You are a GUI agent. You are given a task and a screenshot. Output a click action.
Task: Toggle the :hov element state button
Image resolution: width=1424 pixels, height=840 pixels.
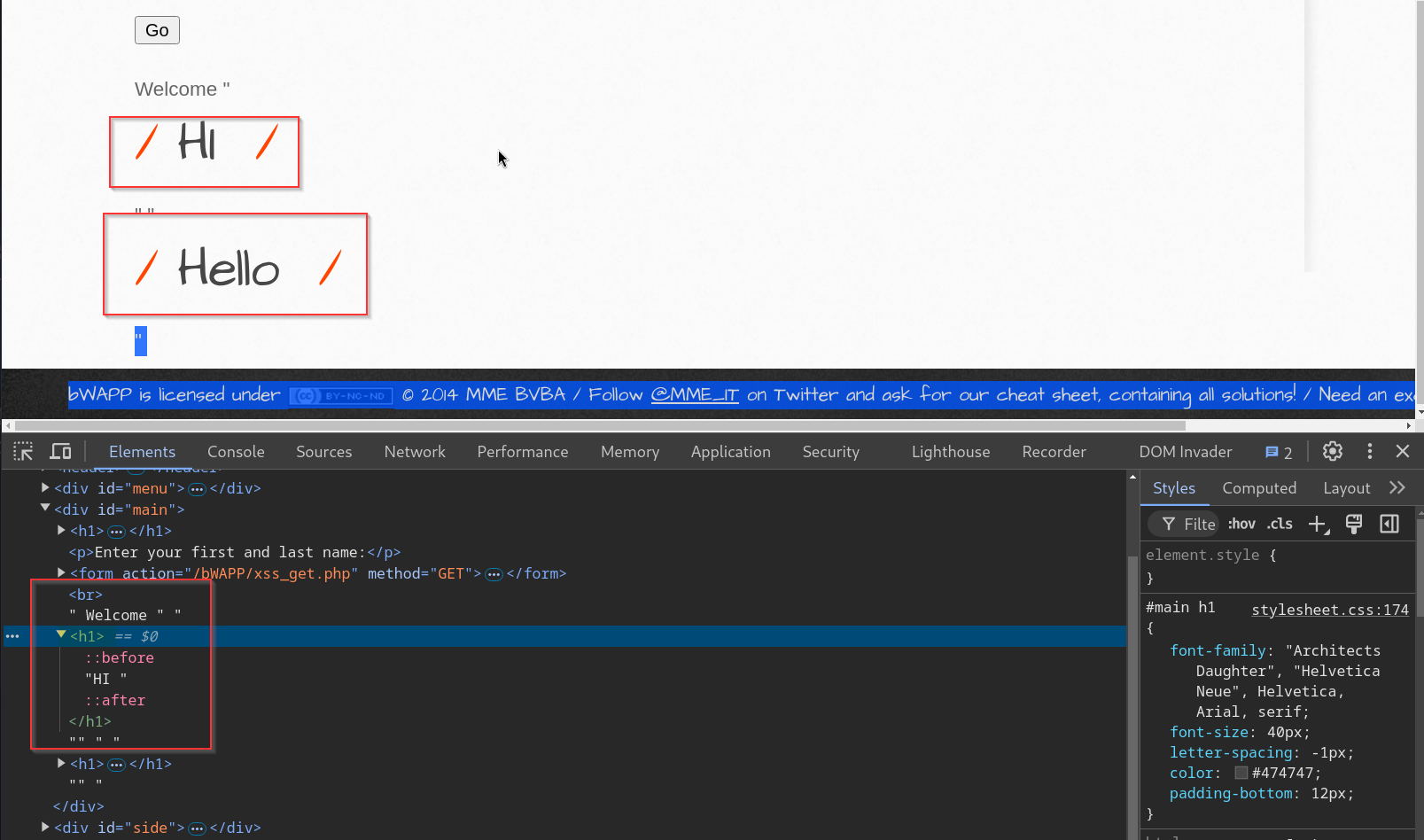[x=1241, y=525]
